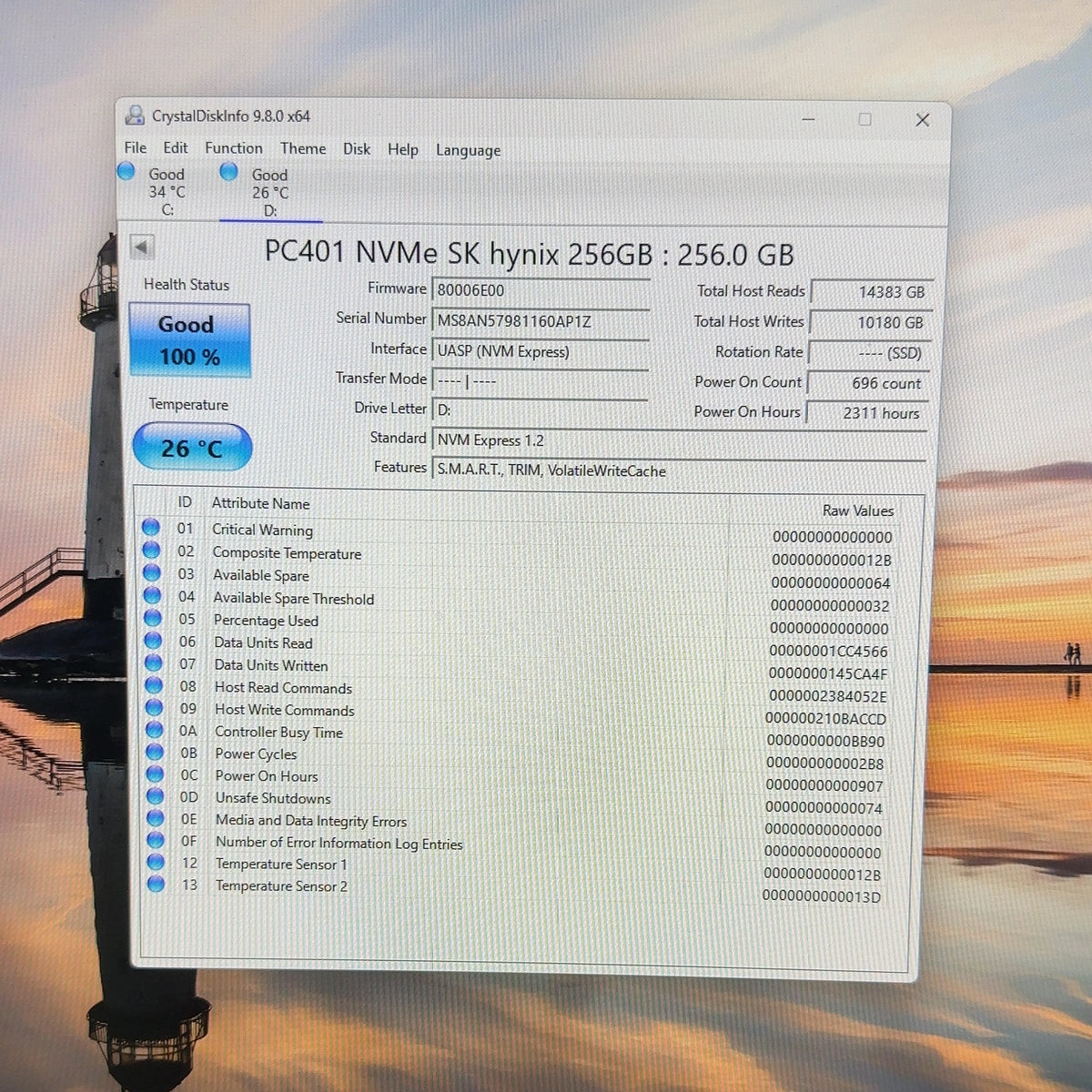Viewport: 1092px width, 1092px height.
Task: Click the blue status dot for Critical Warning
Action: (151, 527)
